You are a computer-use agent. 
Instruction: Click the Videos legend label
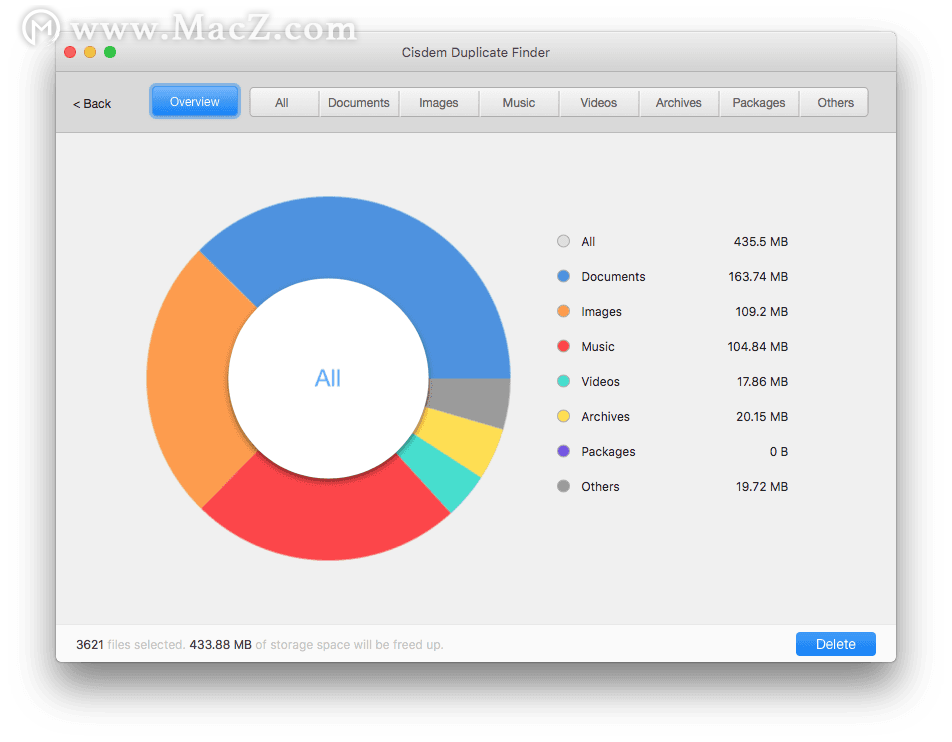click(600, 382)
